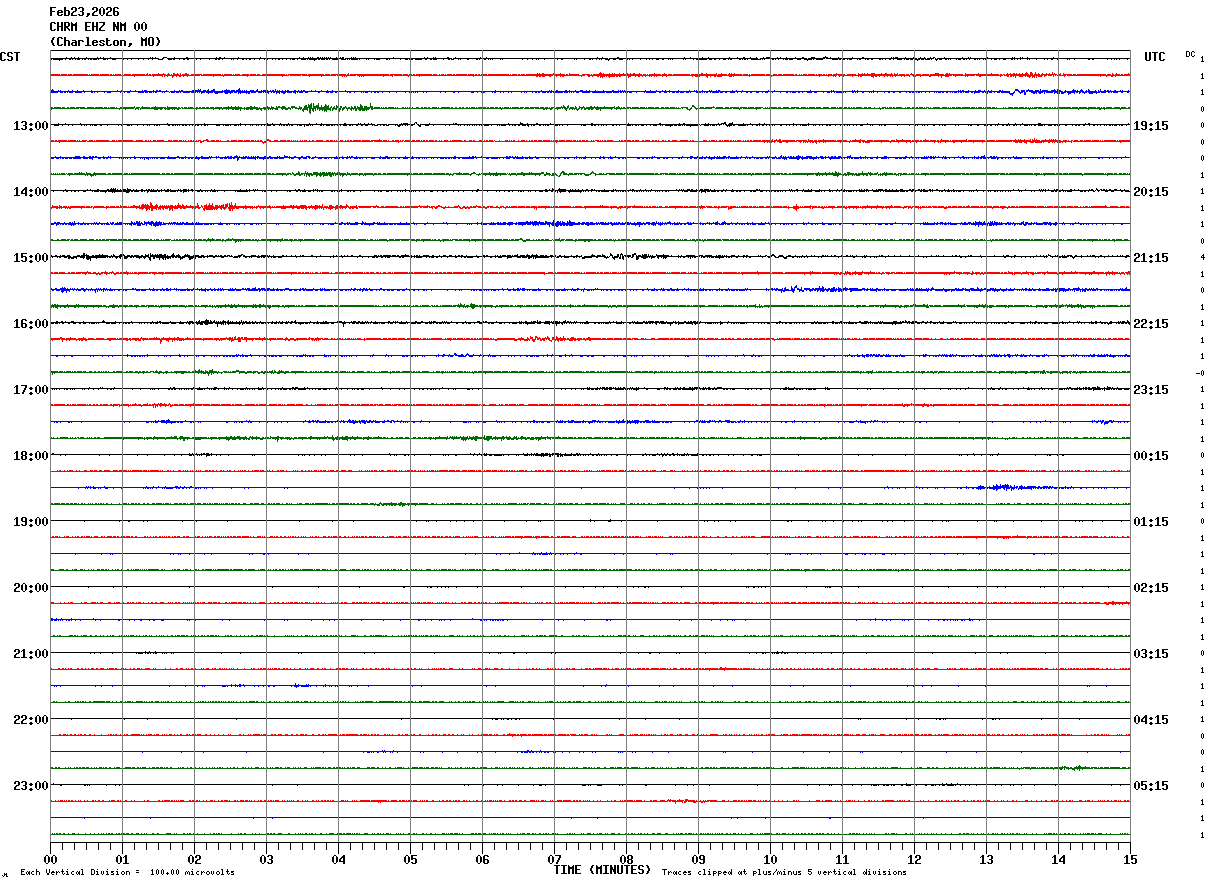This screenshot has height=886, width=1210.
Task: Click the 12 minute axis tick label
Action: click(x=914, y=859)
